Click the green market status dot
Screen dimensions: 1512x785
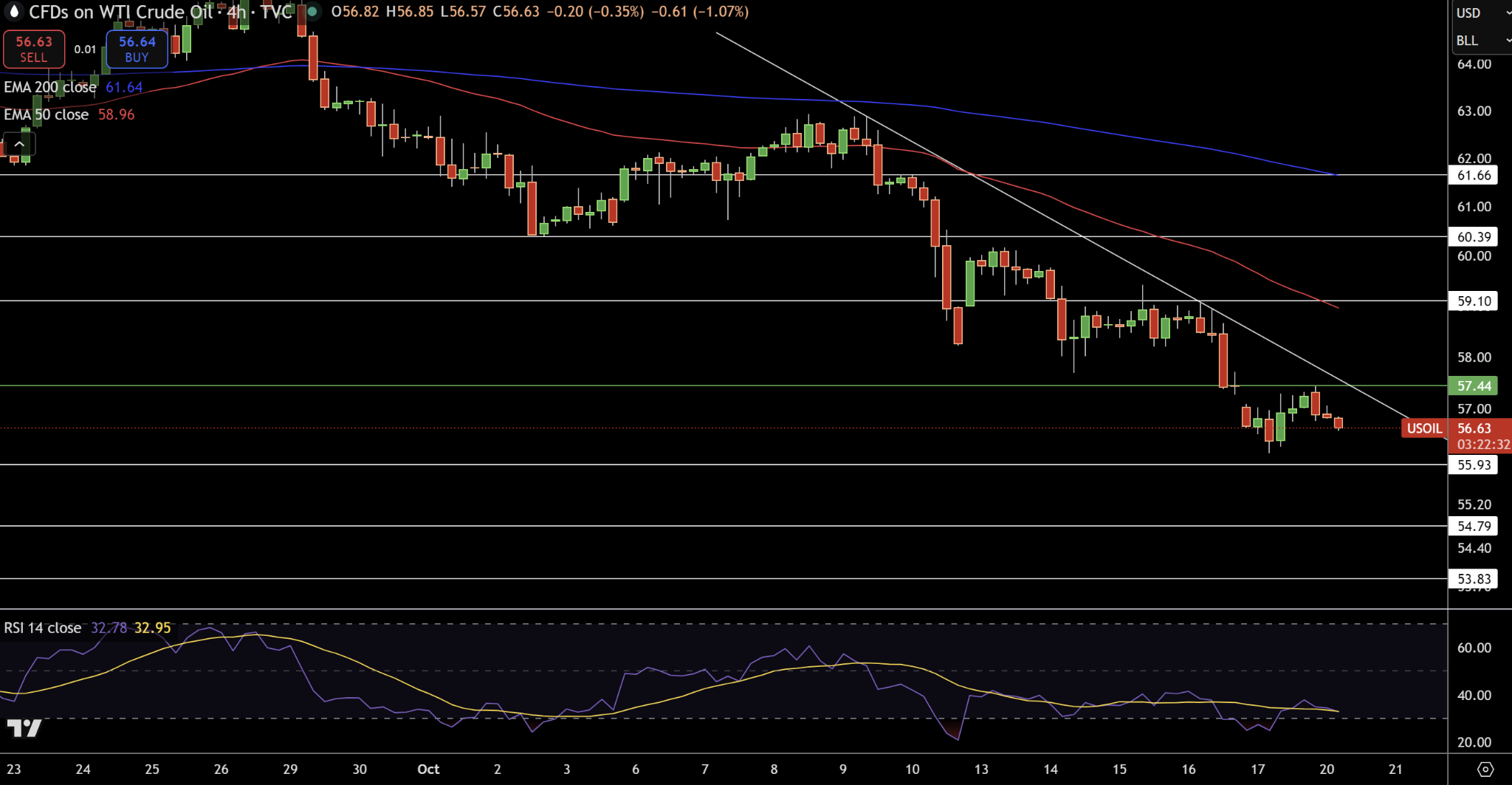click(312, 12)
